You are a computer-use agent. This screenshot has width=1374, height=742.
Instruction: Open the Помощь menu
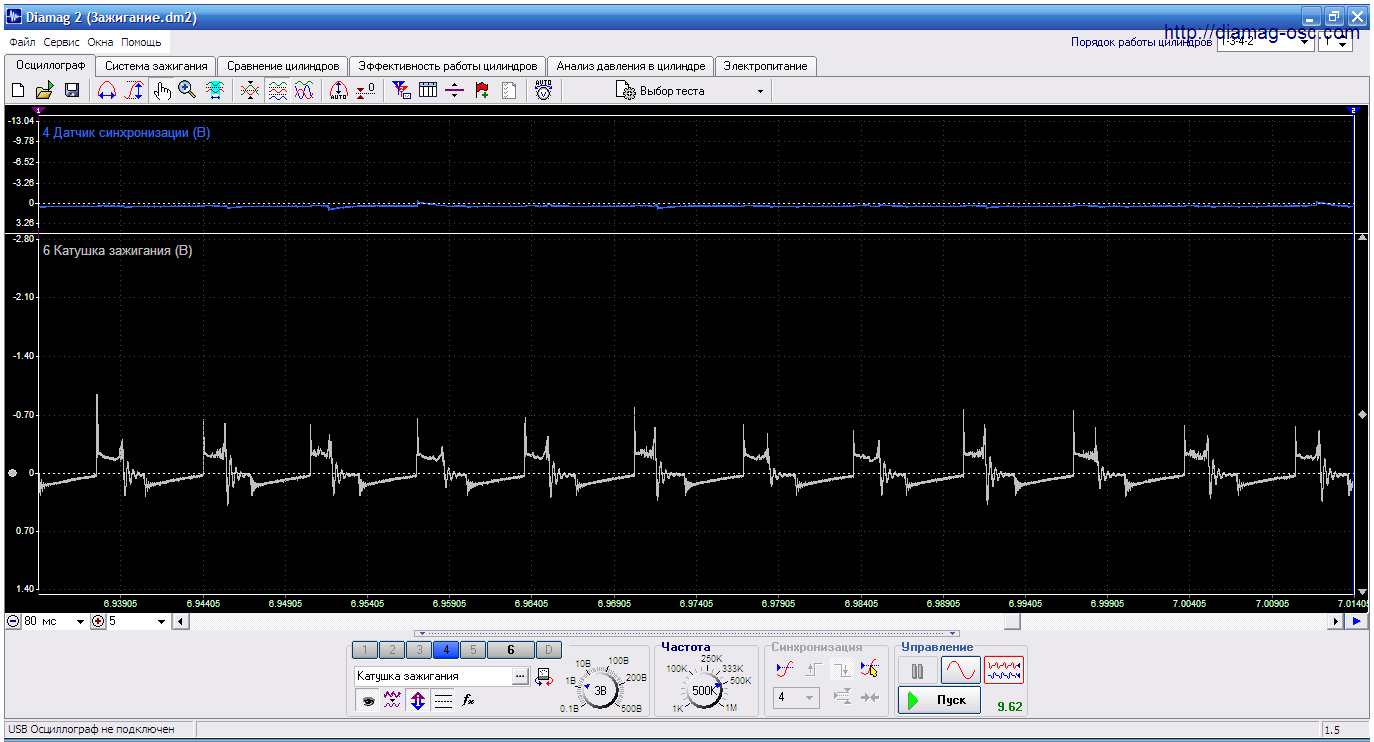(x=141, y=43)
